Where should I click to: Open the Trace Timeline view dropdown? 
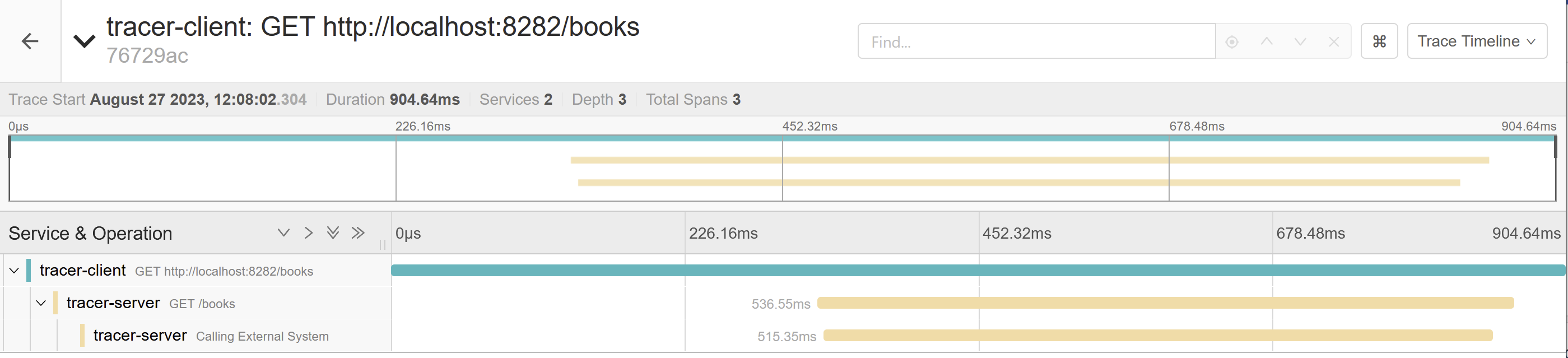point(1476,41)
